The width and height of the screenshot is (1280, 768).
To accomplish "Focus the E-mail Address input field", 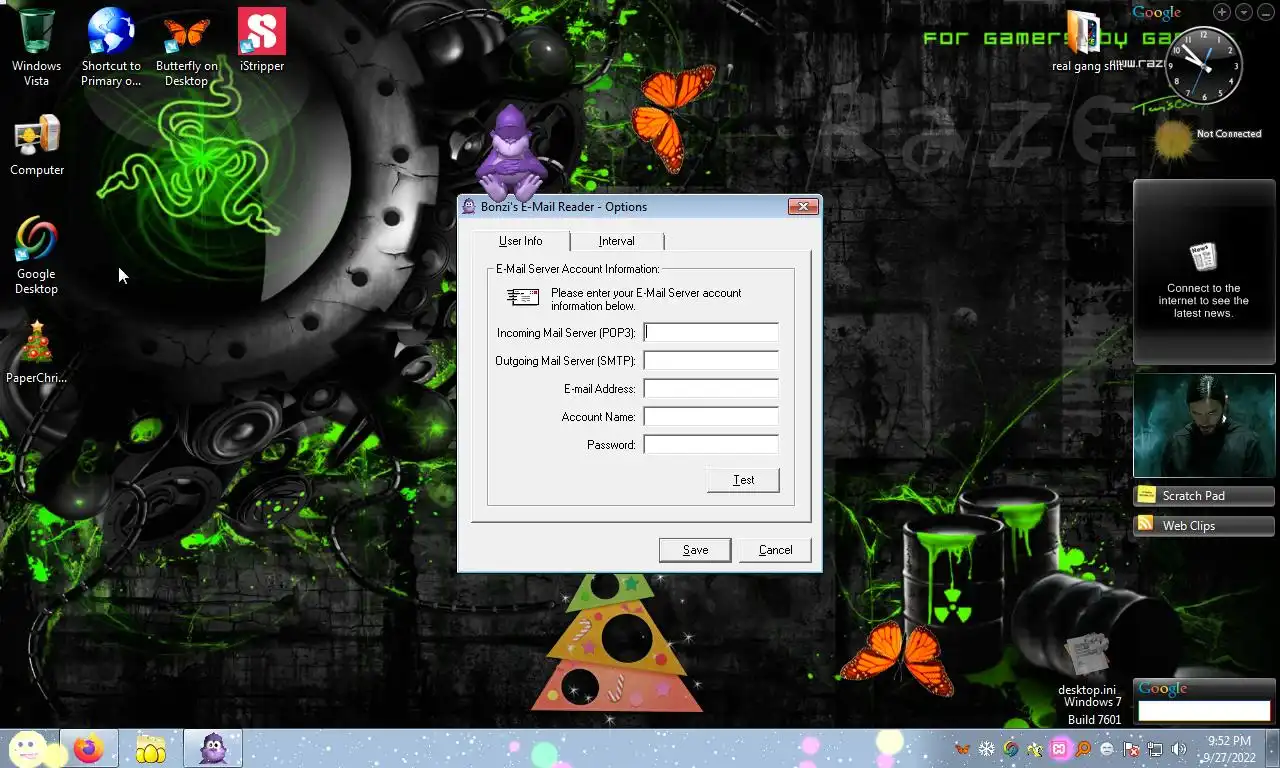I will (711, 388).
